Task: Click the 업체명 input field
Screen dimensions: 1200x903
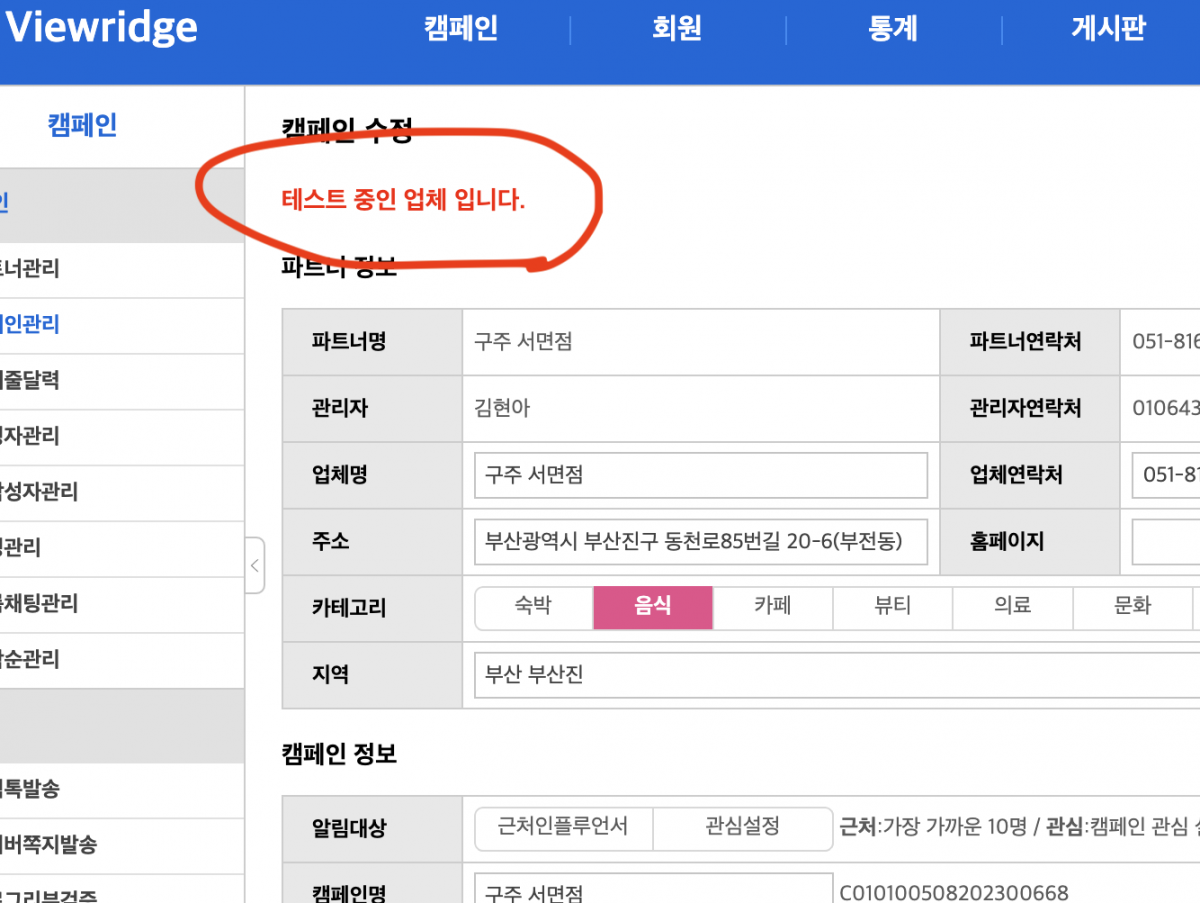Action: pos(700,475)
